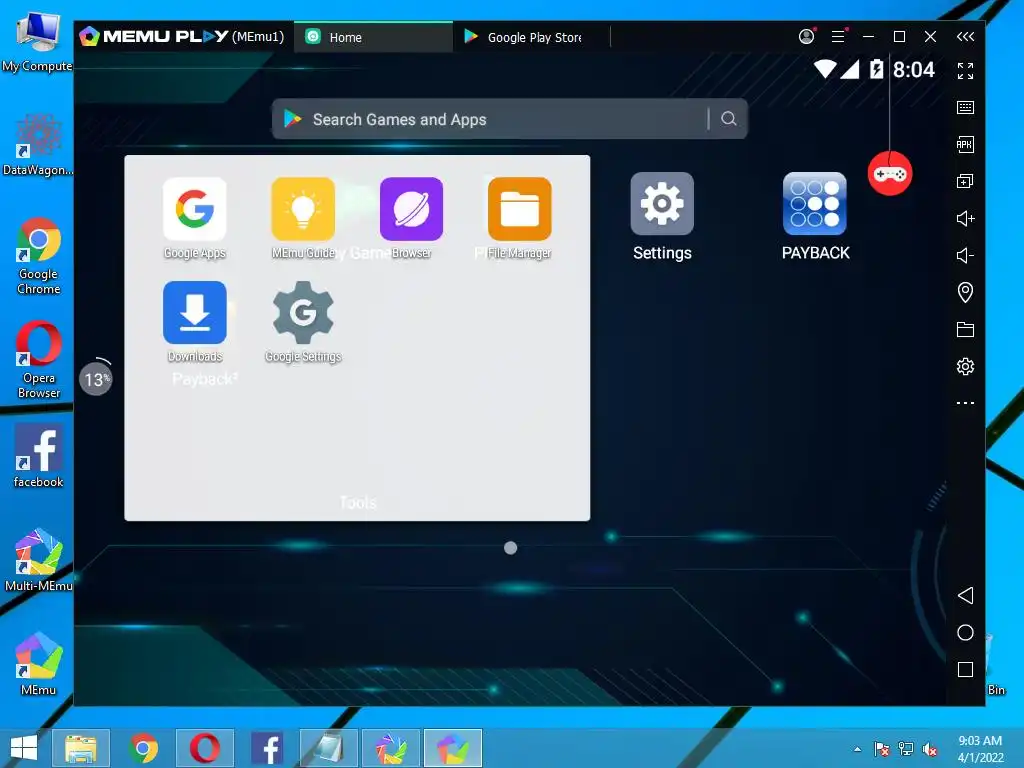This screenshot has height=768, width=1024.
Task: Collapse the sidebar with triple chevron
Action: 965,37
